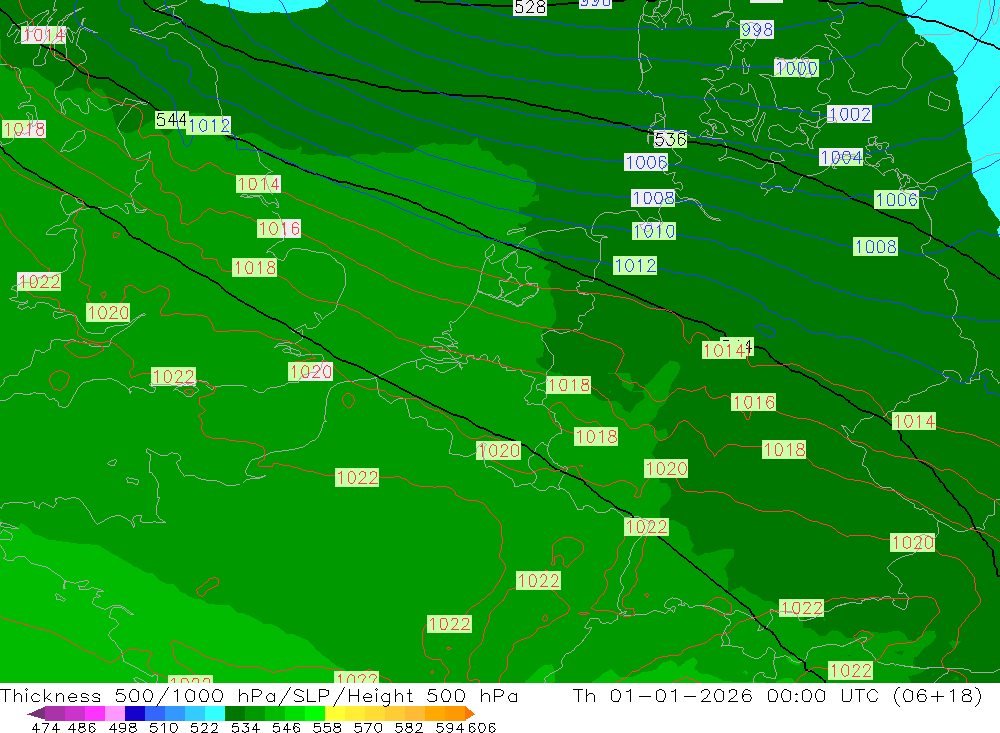Click the blue 1012 label beside 544
Image resolution: width=1000 pixels, height=733 pixels.
pyautogui.click(x=209, y=125)
